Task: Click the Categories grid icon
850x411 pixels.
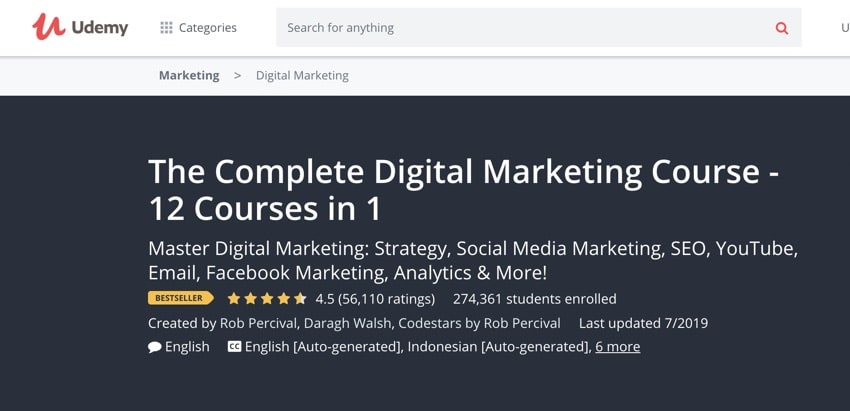Action: (166, 28)
